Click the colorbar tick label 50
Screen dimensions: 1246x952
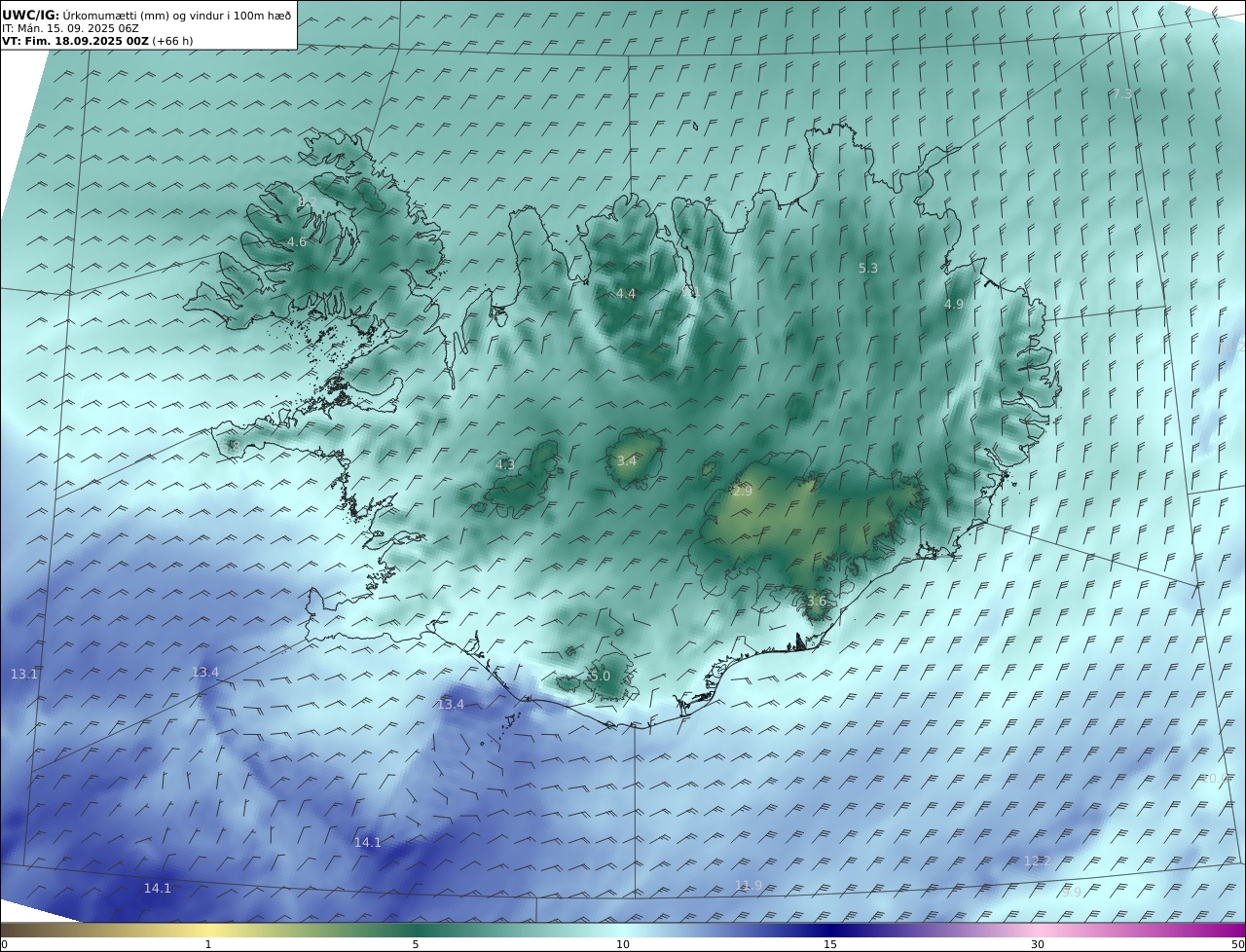coord(1238,944)
